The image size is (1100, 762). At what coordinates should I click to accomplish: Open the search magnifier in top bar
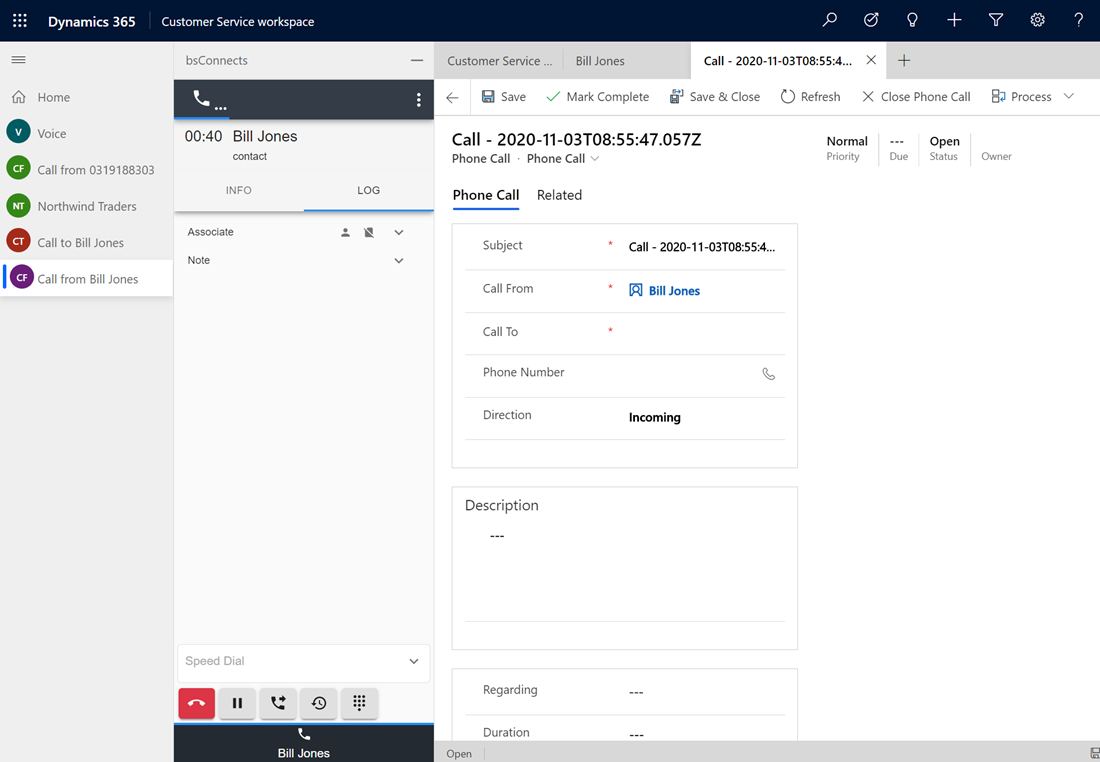click(829, 20)
